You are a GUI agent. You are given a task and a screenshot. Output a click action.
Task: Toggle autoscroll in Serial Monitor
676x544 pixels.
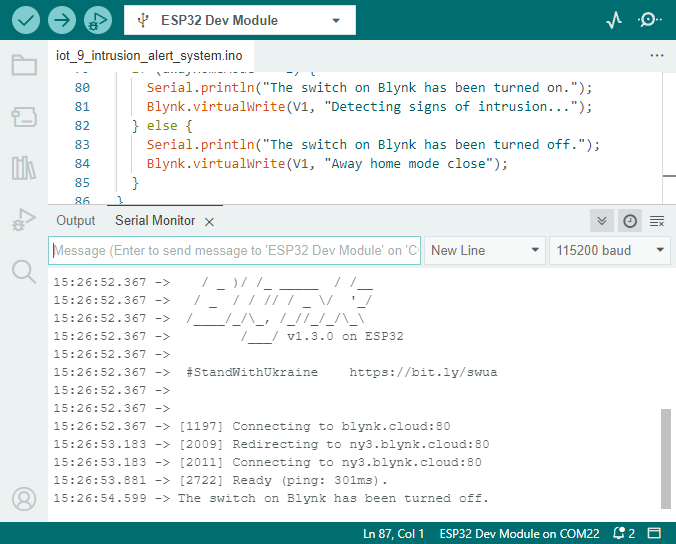coord(602,221)
